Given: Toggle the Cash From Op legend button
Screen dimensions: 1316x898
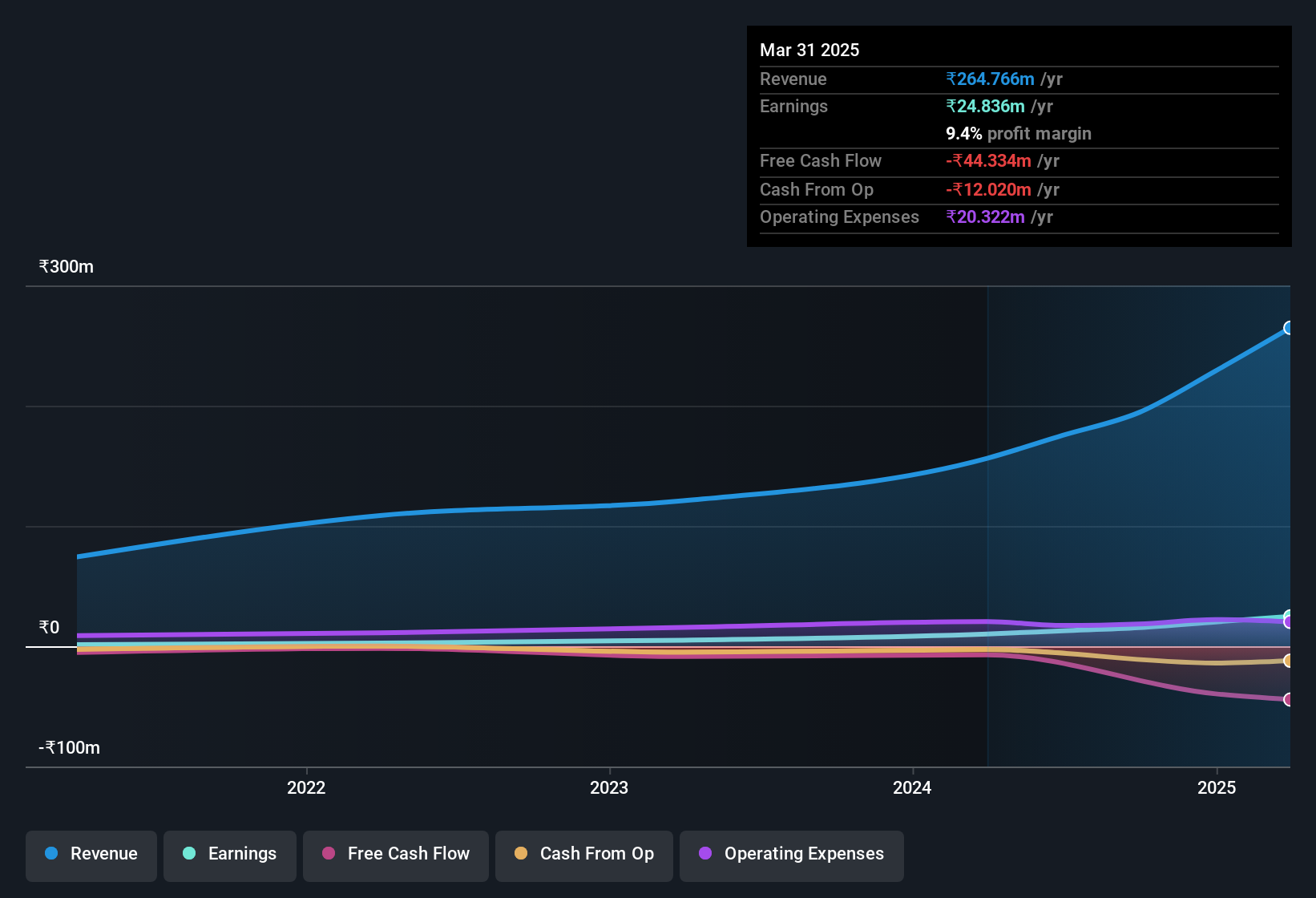Looking at the screenshot, I should tap(584, 856).
